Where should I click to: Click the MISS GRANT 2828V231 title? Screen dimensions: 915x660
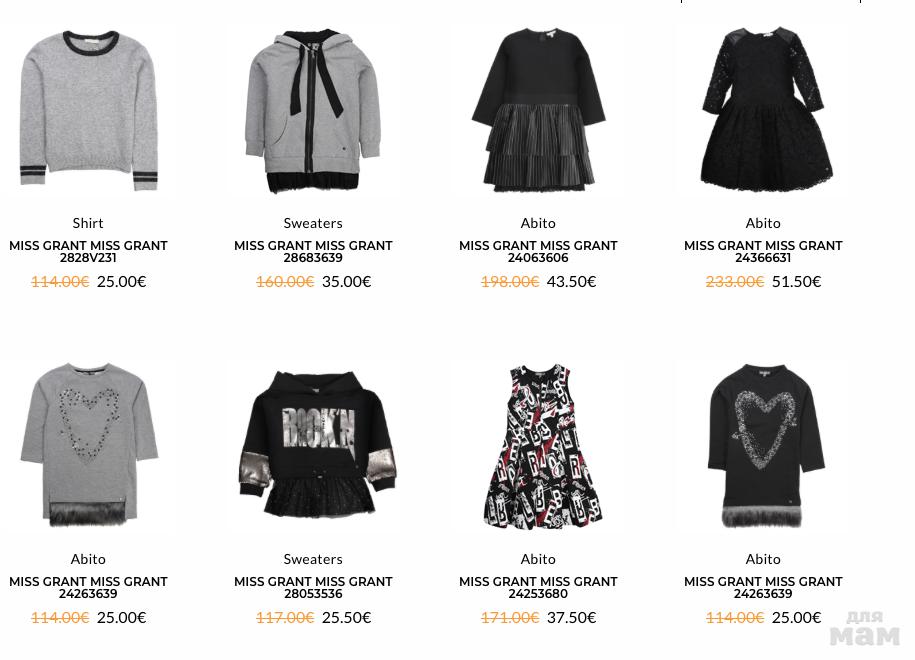pos(88,252)
